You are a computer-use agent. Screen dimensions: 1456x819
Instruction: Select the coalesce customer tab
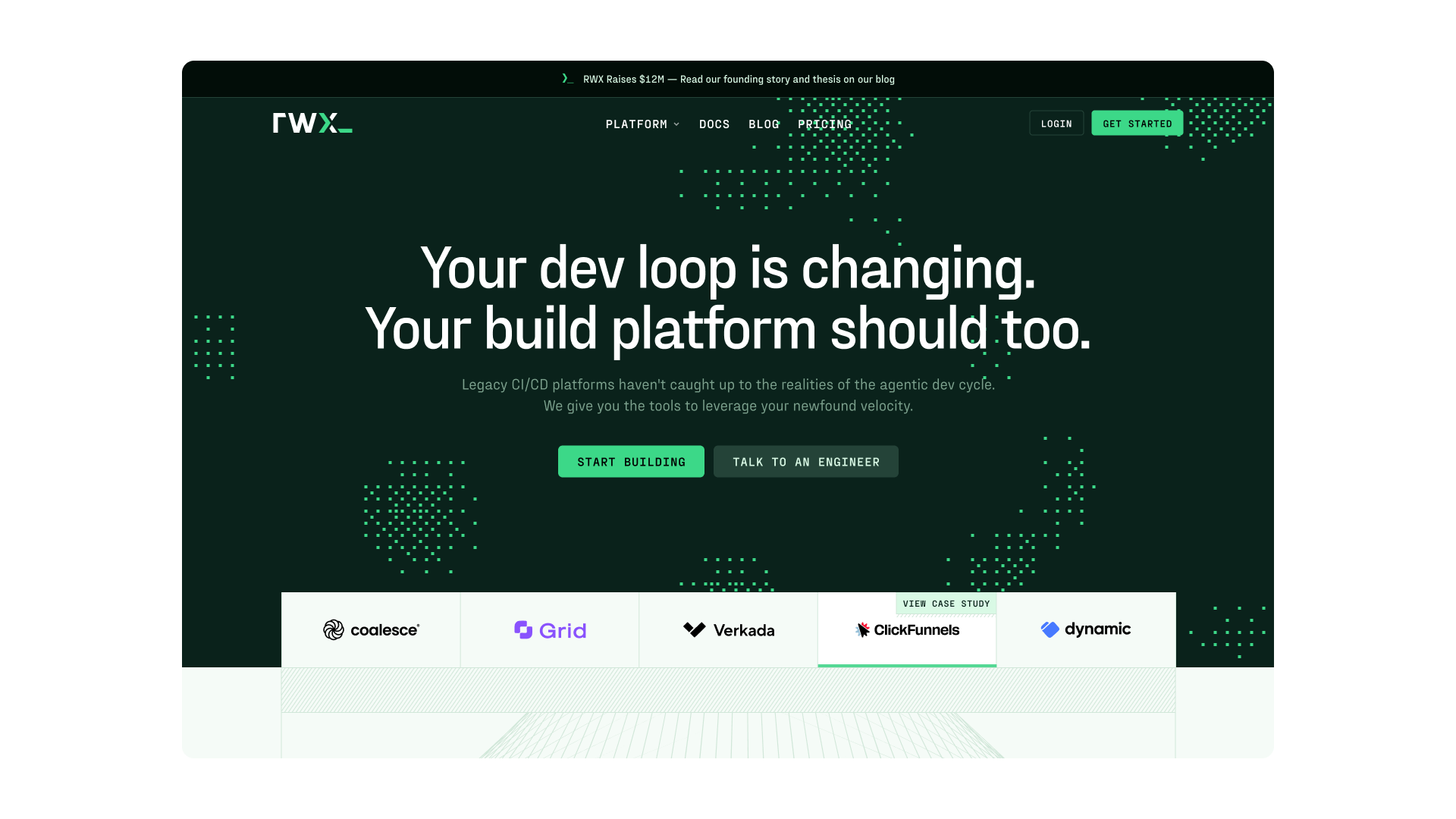click(x=371, y=630)
